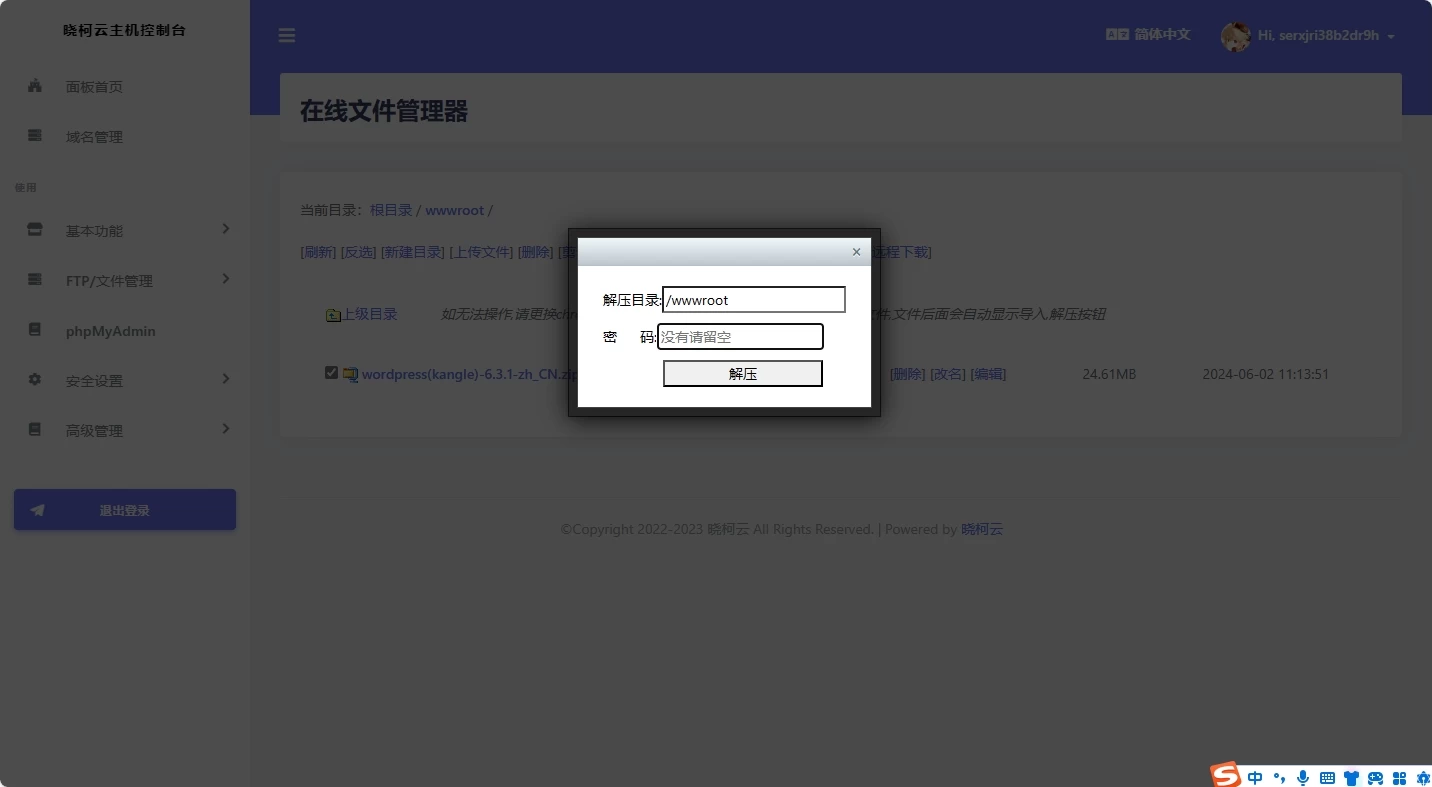Open the user account dropdown caret
1432x787 pixels.
(1391, 36)
